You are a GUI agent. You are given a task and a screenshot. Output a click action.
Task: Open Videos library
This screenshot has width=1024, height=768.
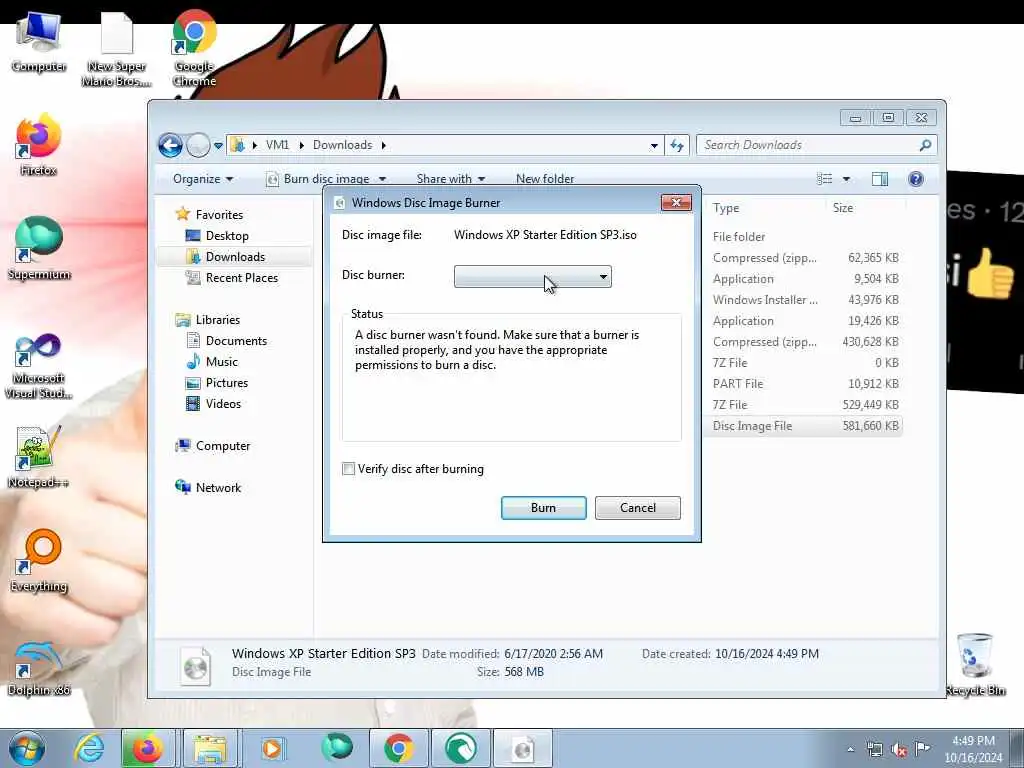tap(223, 404)
